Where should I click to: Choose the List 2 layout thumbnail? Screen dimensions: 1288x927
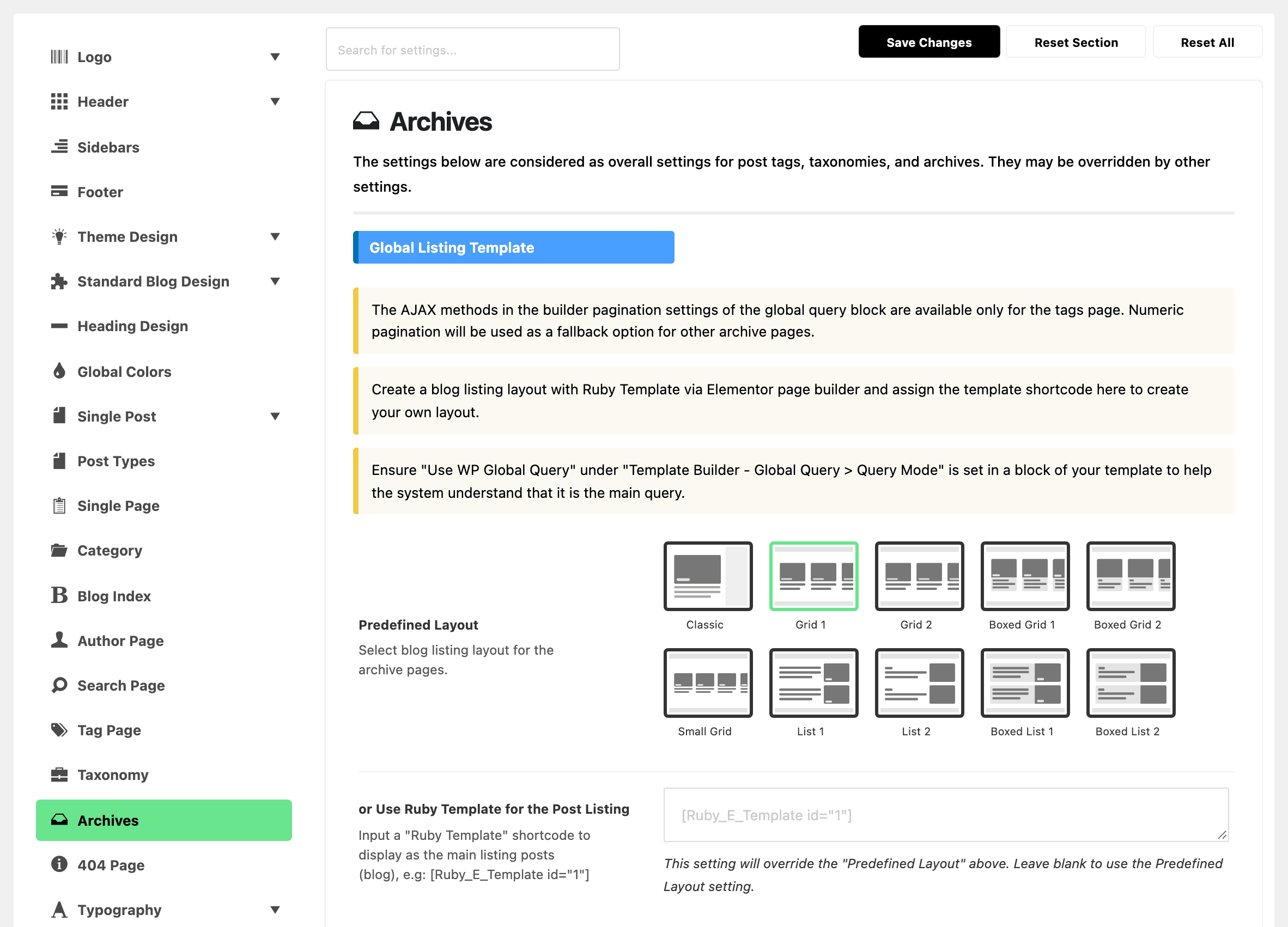pyautogui.click(x=920, y=682)
